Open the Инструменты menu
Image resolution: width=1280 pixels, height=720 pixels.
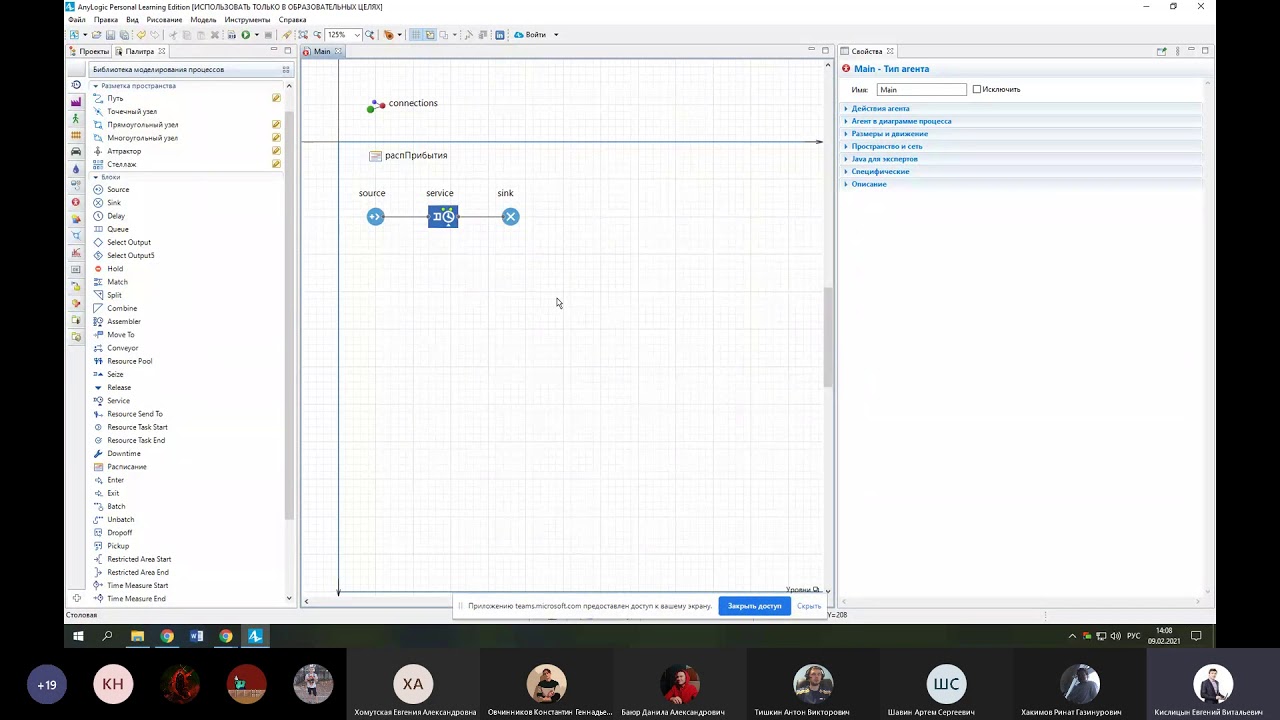247,20
